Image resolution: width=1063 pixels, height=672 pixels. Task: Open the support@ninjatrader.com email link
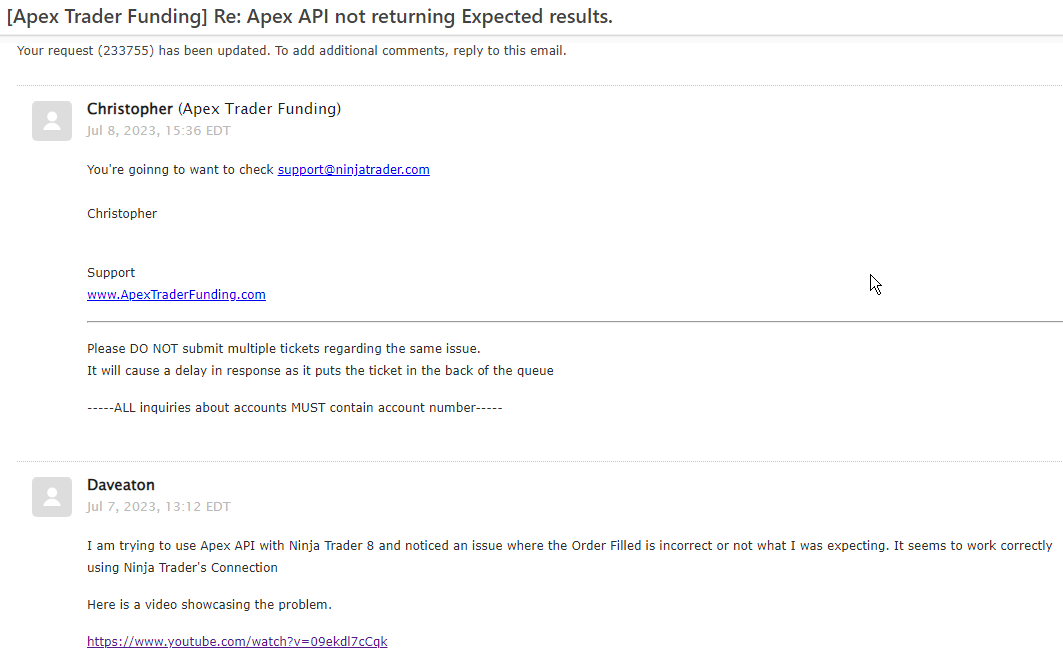coord(354,170)
